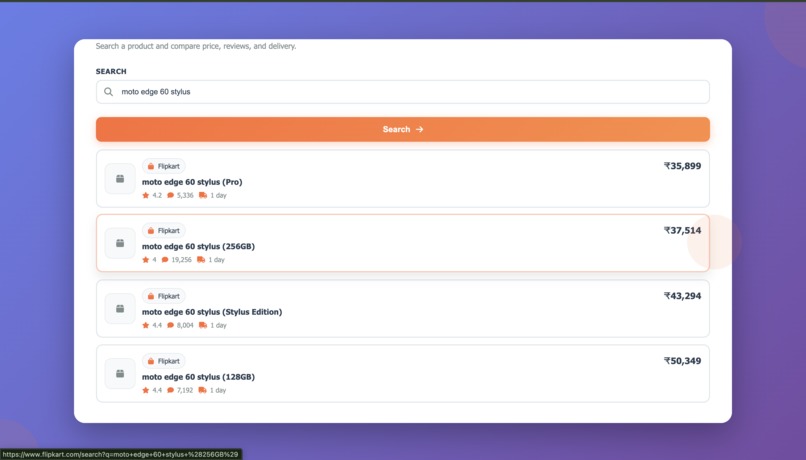Viewport: 806px width, 460px height.
Task: Click the 4.2 rating value
Action: pos(157,195)
